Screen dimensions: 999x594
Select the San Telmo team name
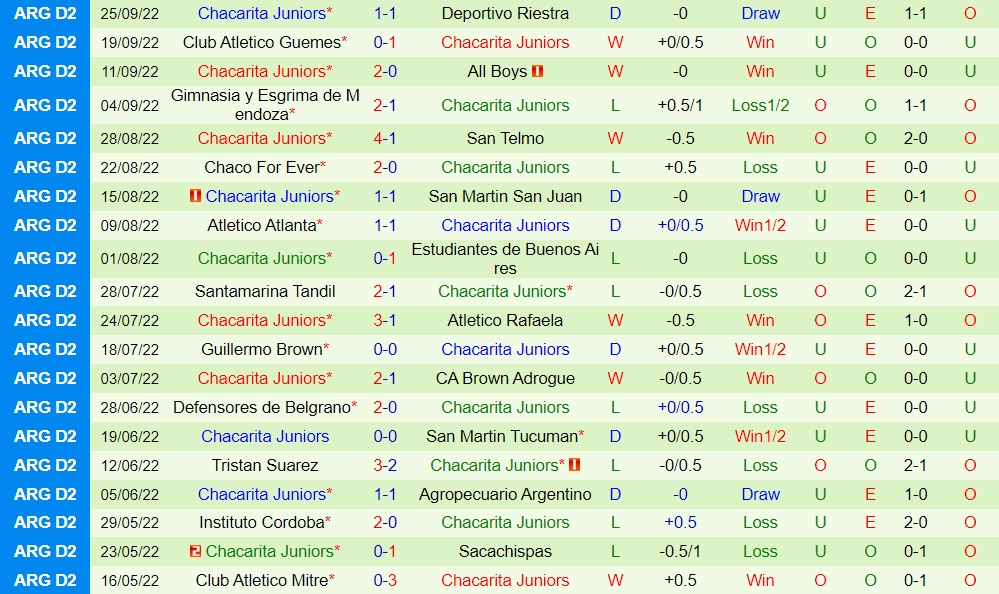pos(505,139)
